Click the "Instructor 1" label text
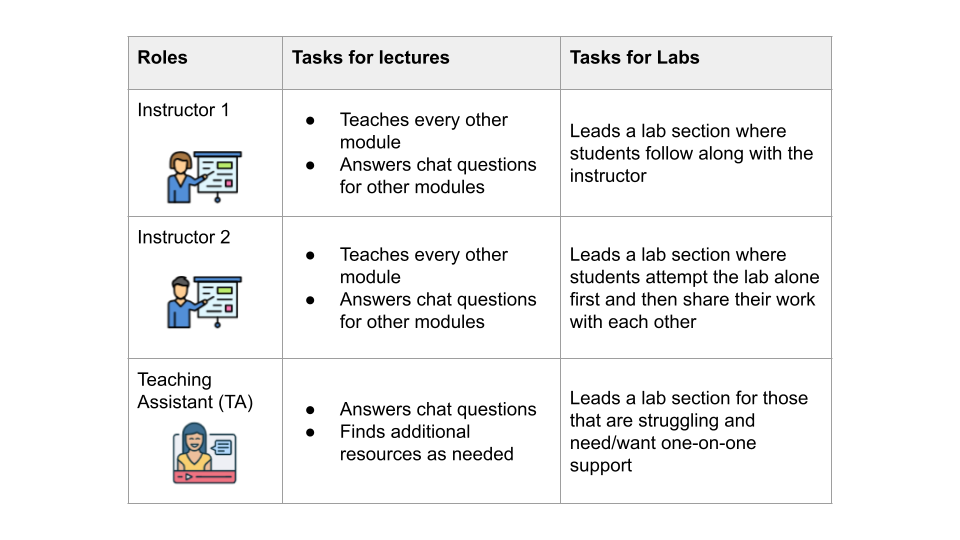Image resolution: width=960 pixels, height=540 pixels. tap(183, 111)
